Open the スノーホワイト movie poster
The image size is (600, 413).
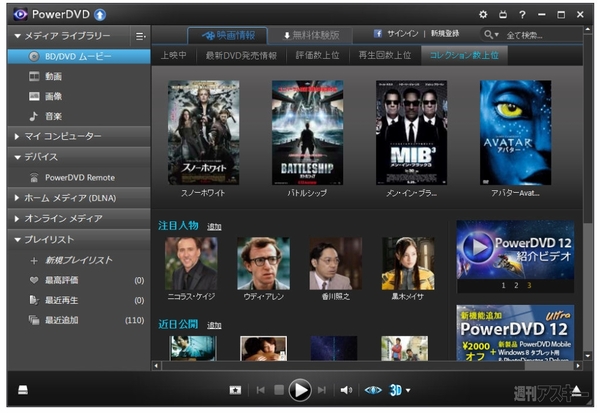coord(204,132)
